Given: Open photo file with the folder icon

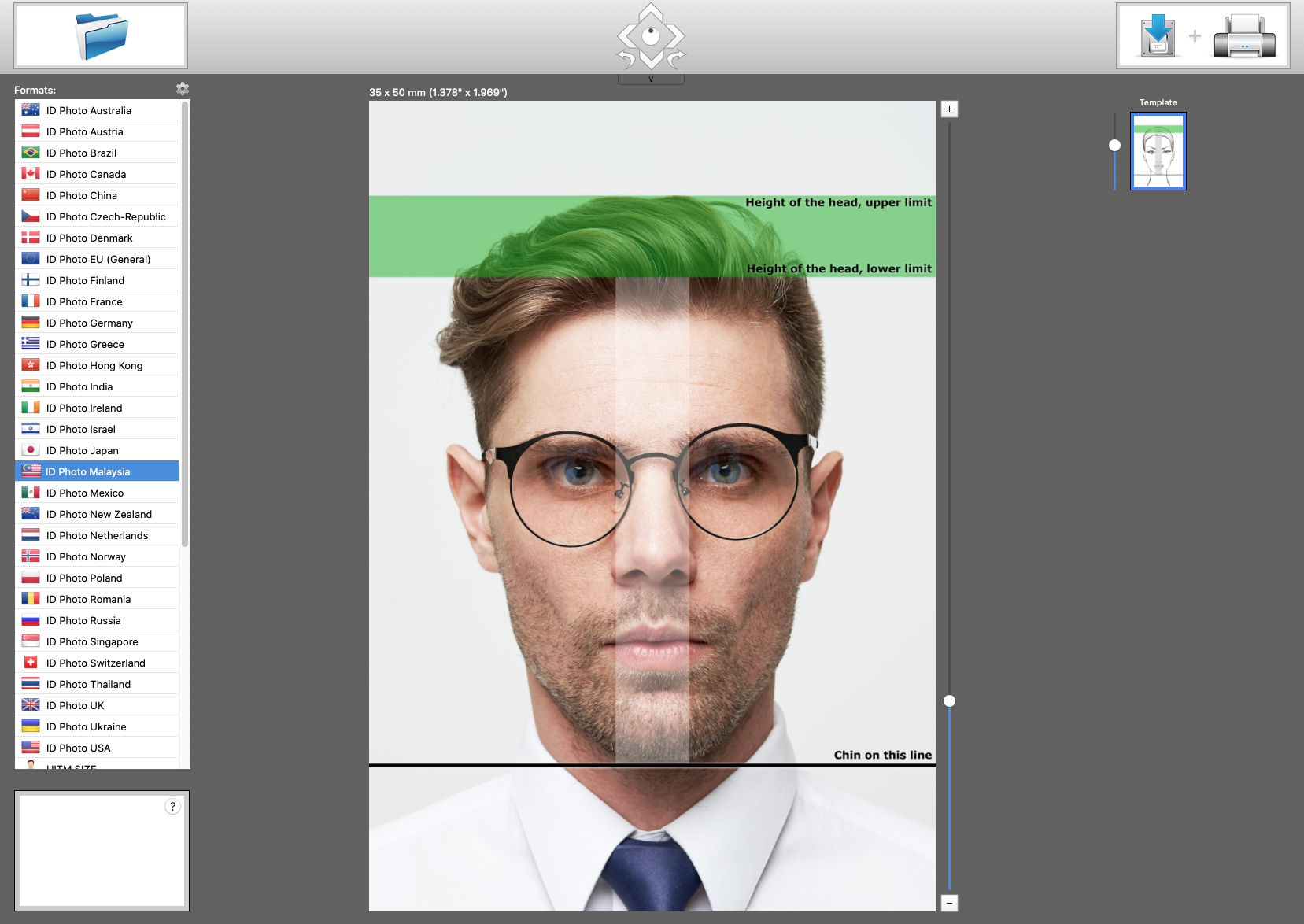Looking at the screenshot, I should 101,36.
